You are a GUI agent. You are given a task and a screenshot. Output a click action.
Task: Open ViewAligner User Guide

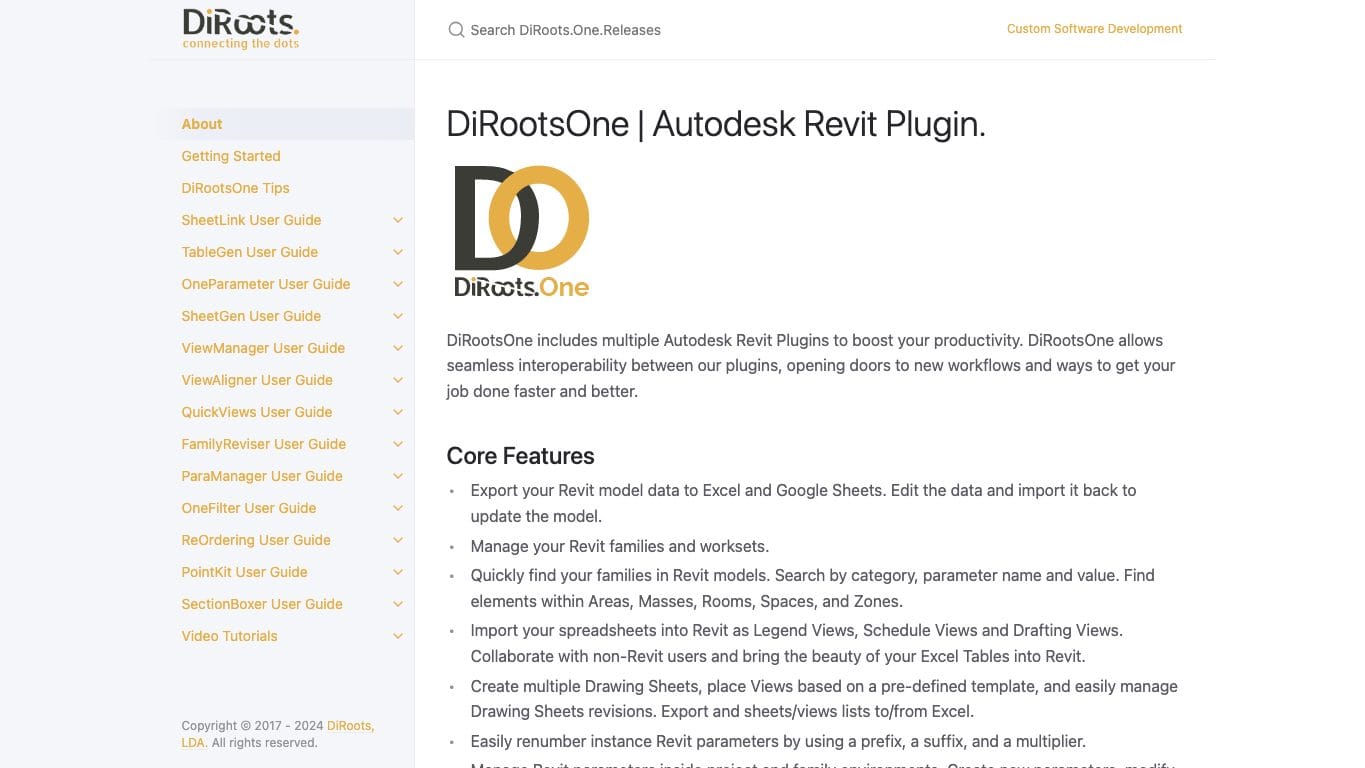[257, 380]
